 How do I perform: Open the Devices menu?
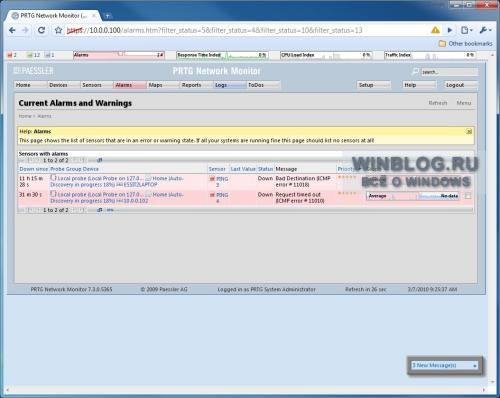pyautogui.click(x=64, y=85)
